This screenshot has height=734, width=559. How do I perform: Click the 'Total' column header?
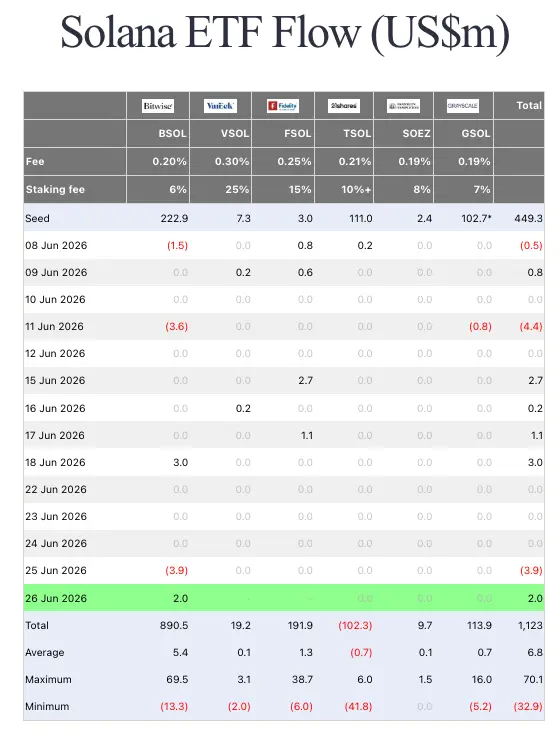pyautogui.click(x=529, y=106)
